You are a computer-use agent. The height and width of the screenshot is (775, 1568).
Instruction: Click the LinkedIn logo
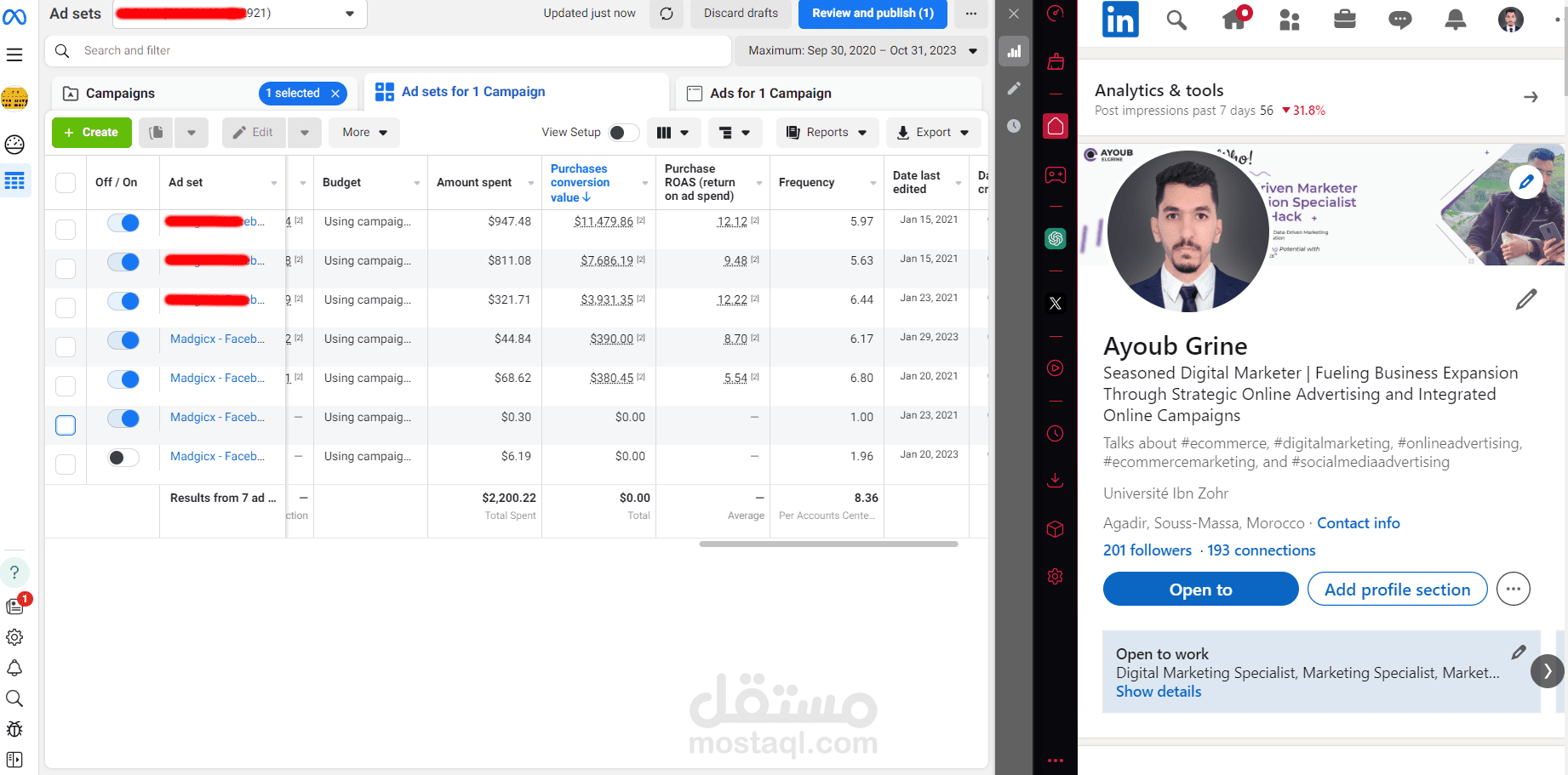click(1120, 20)
